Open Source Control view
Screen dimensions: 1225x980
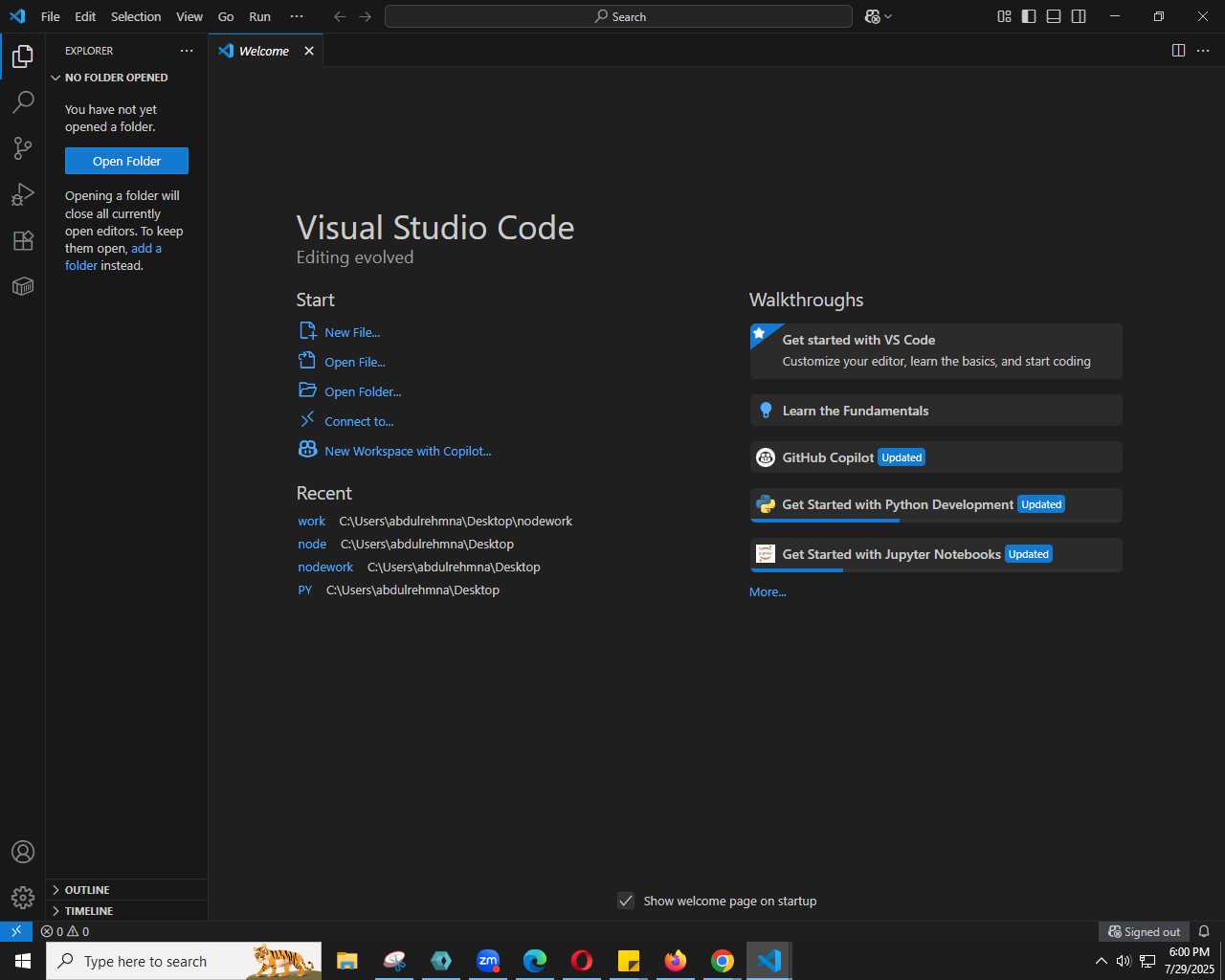(23, 148)
